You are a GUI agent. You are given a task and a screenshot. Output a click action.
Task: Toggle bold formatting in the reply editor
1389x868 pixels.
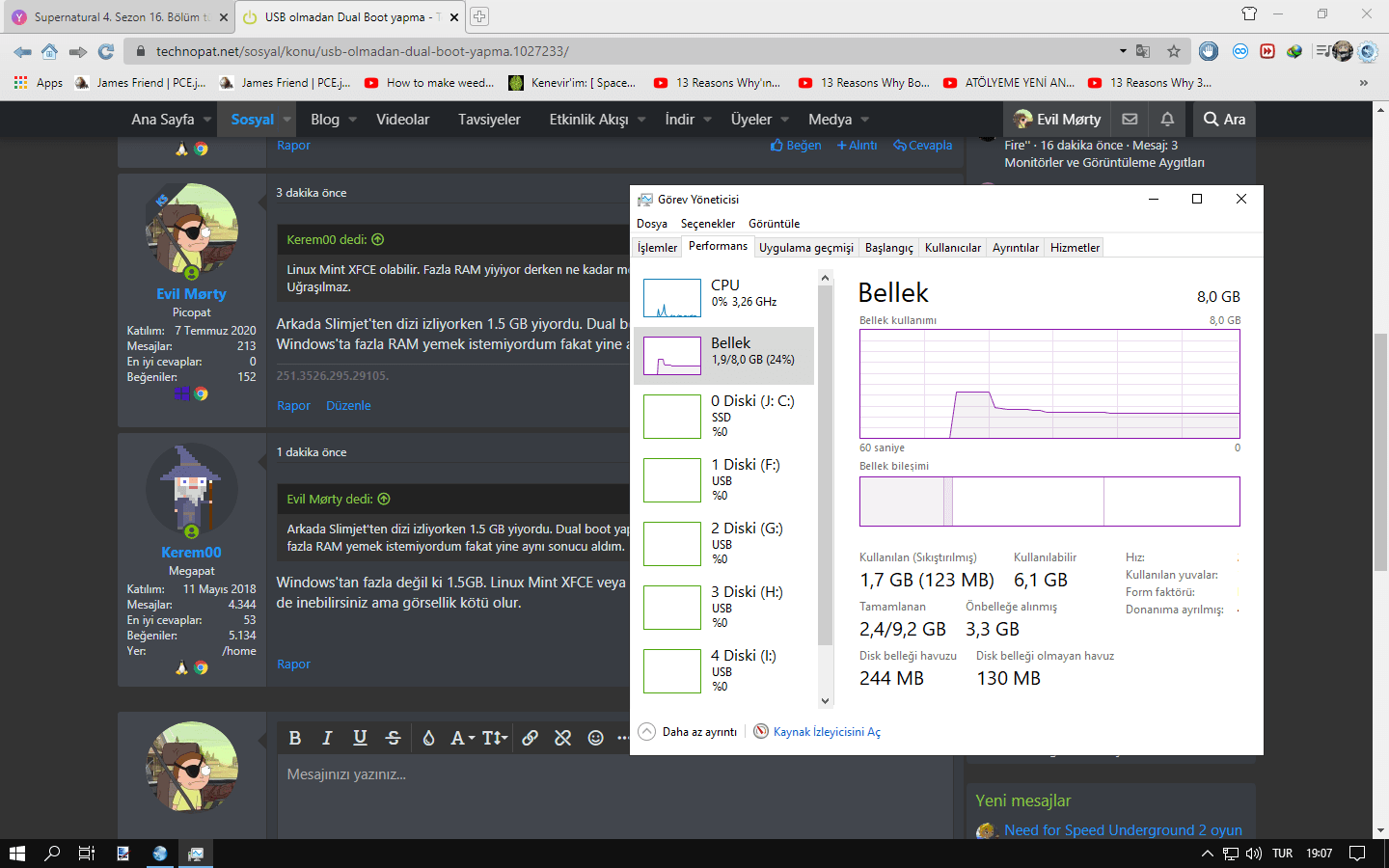tap(295, 738)
